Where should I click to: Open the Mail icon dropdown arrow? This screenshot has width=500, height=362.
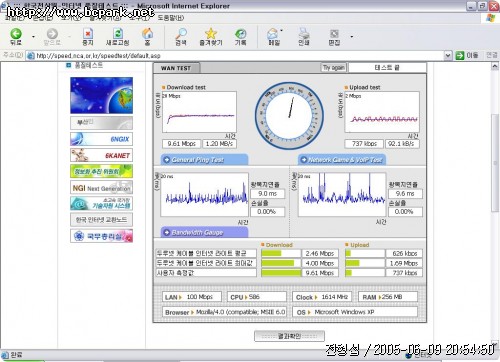[282, 31]
